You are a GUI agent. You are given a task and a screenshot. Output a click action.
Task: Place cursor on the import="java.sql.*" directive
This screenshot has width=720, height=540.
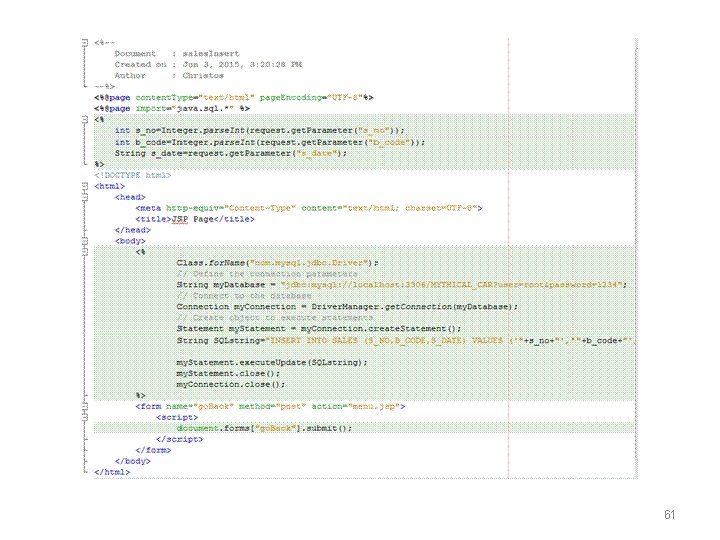coord(172,109)
